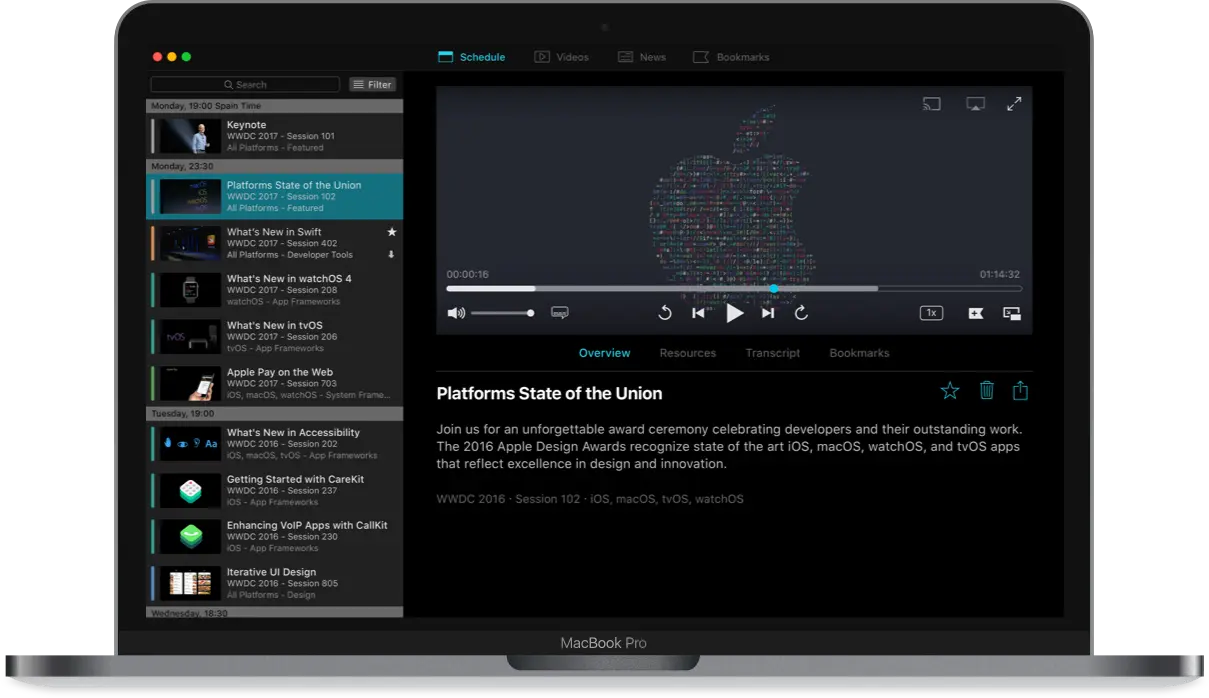Jump to next track
The image size is (1209, 698).
(x=768, y=313)
